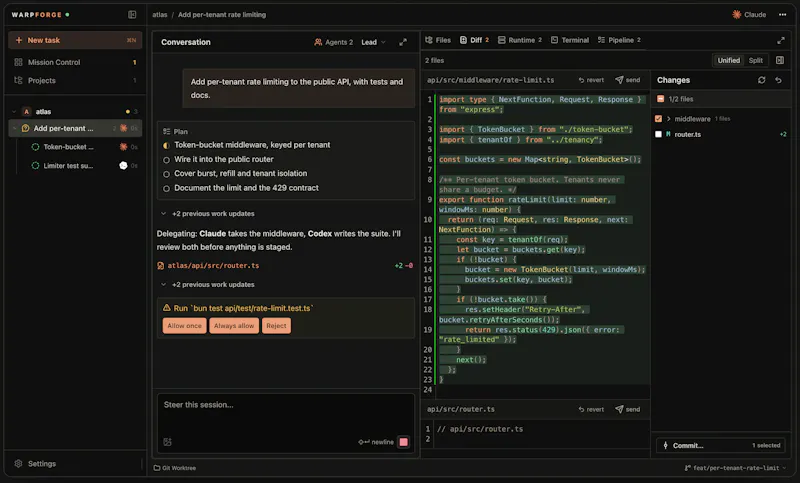Click Git Worktree status item

click(175, 468)
